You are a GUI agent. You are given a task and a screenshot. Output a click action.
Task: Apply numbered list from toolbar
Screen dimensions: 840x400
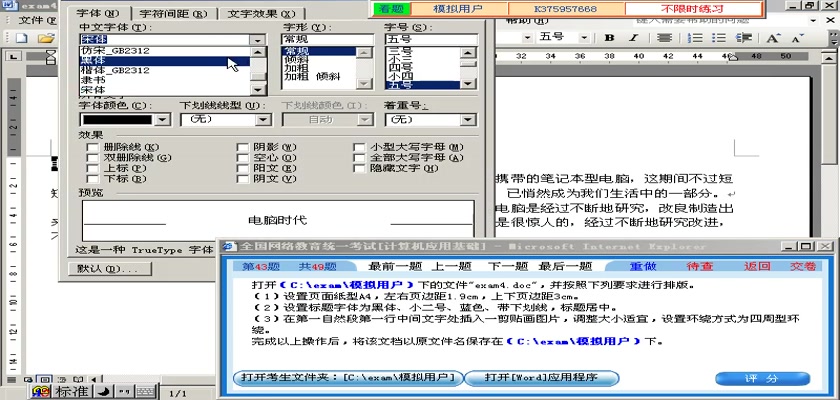tap(695, 38)
